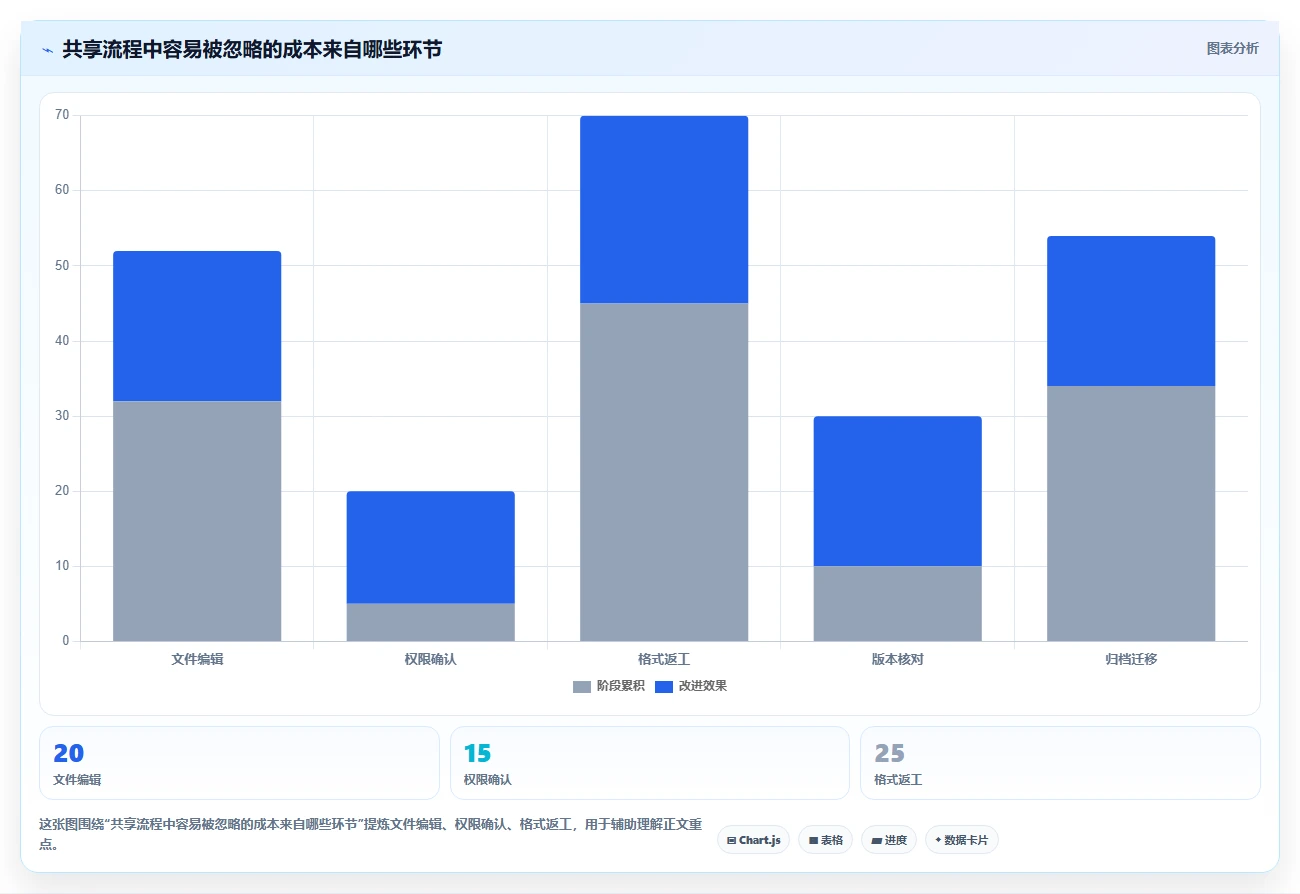Open the data card showing 15 权限确认
This screenshot has width=1300, height=894.
pos(650,763)
